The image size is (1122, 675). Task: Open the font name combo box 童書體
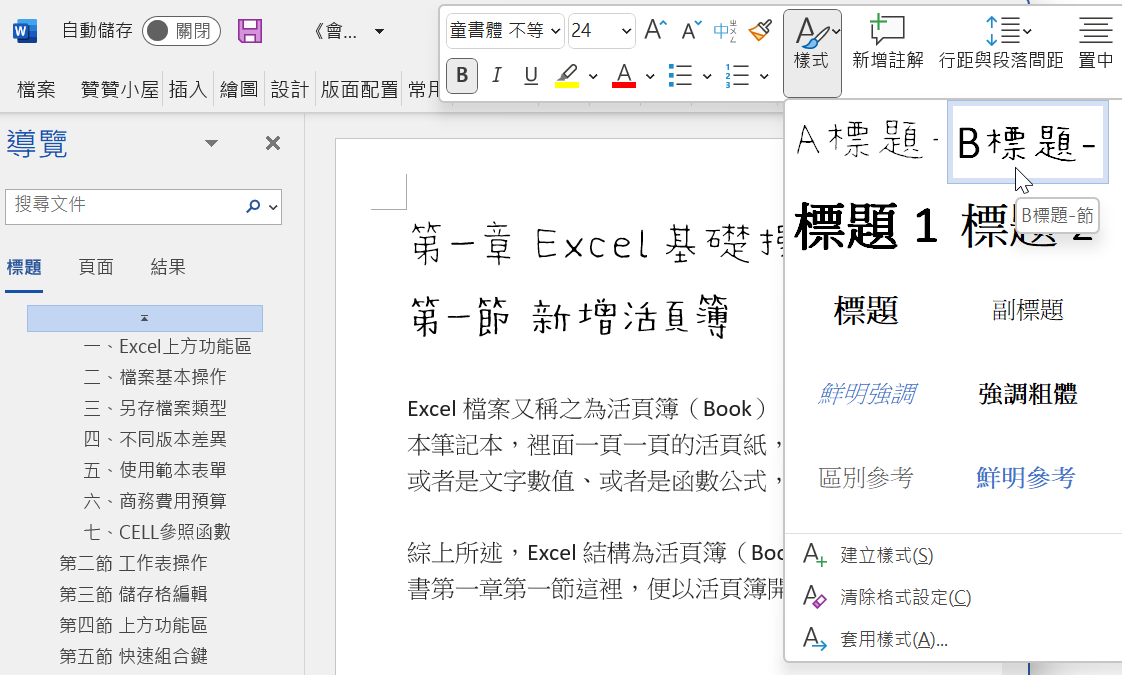click(x=505, y=31)
